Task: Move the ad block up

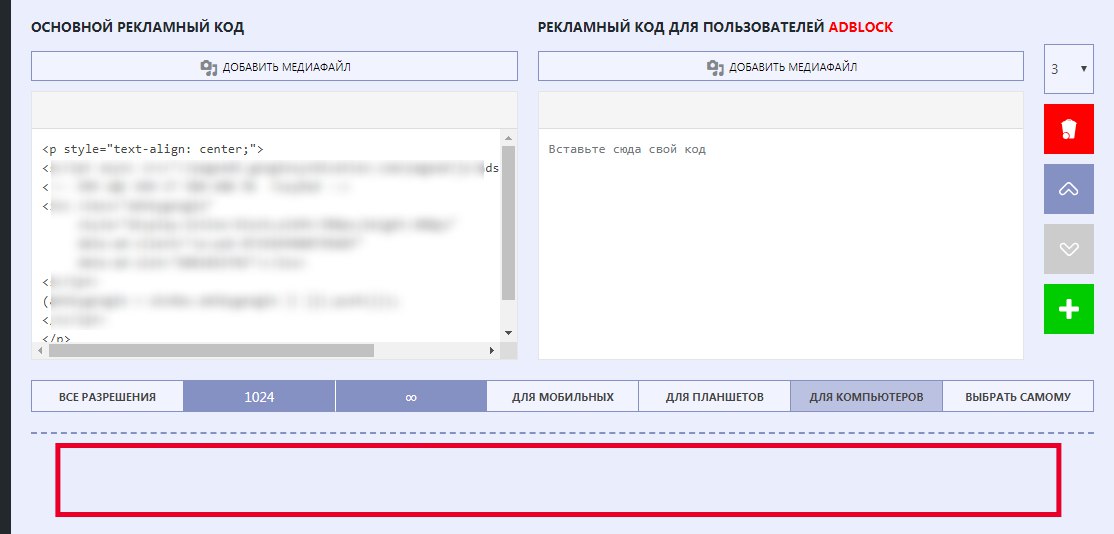Action: click(1069, 189)
